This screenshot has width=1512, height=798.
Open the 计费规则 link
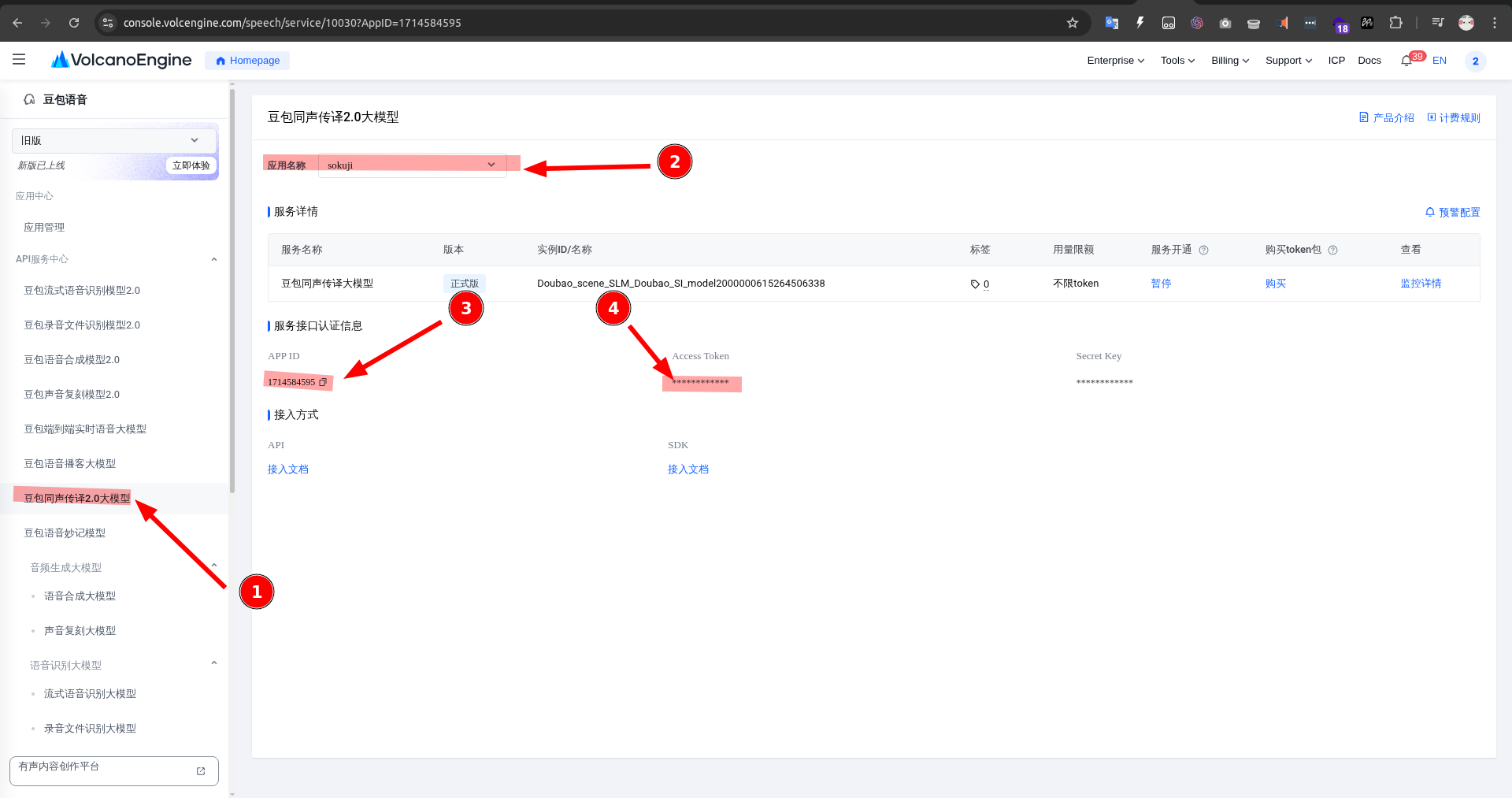pyautogui.click(x=1454, y=118)
